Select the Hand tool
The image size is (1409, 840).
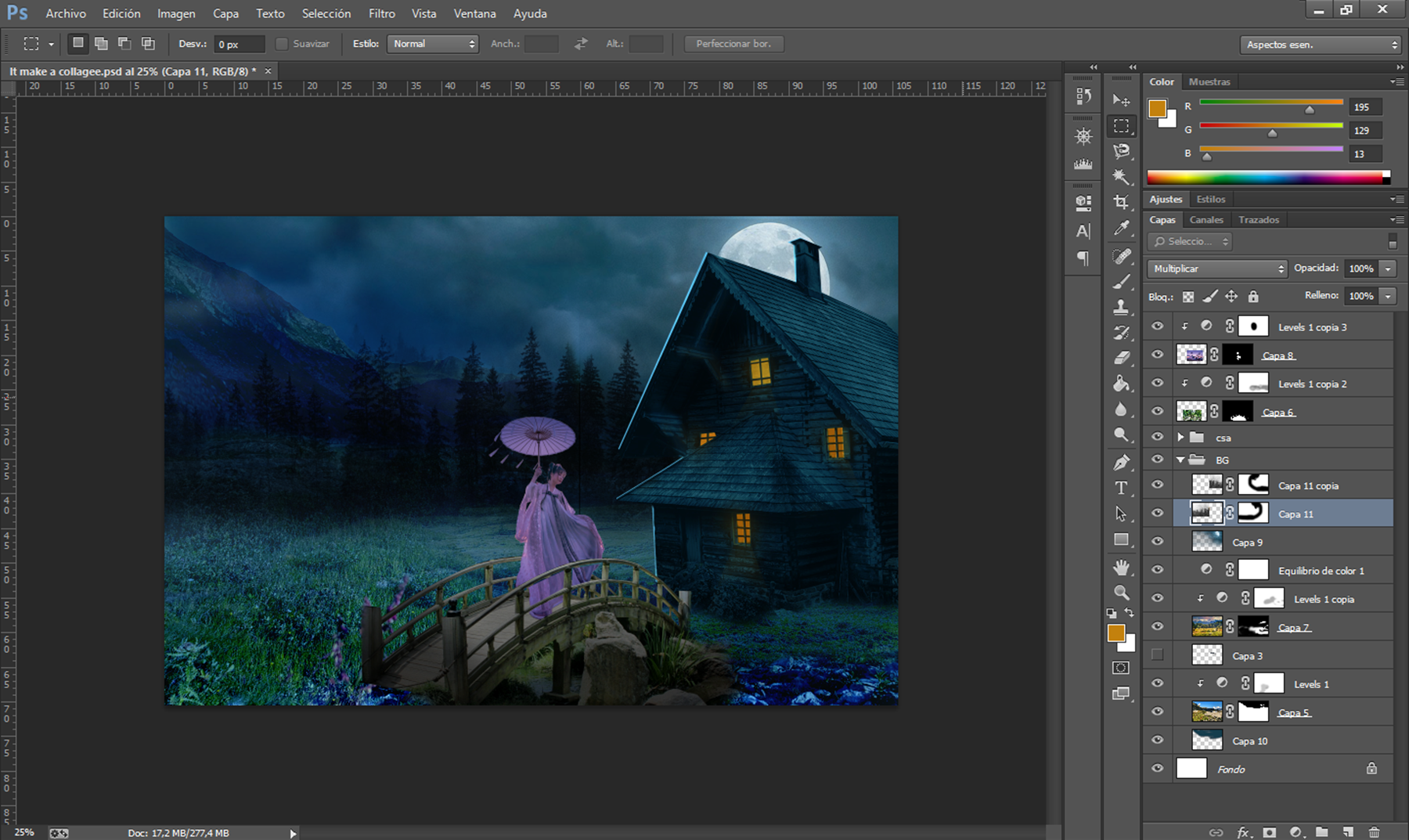[x=1121, y=567]
